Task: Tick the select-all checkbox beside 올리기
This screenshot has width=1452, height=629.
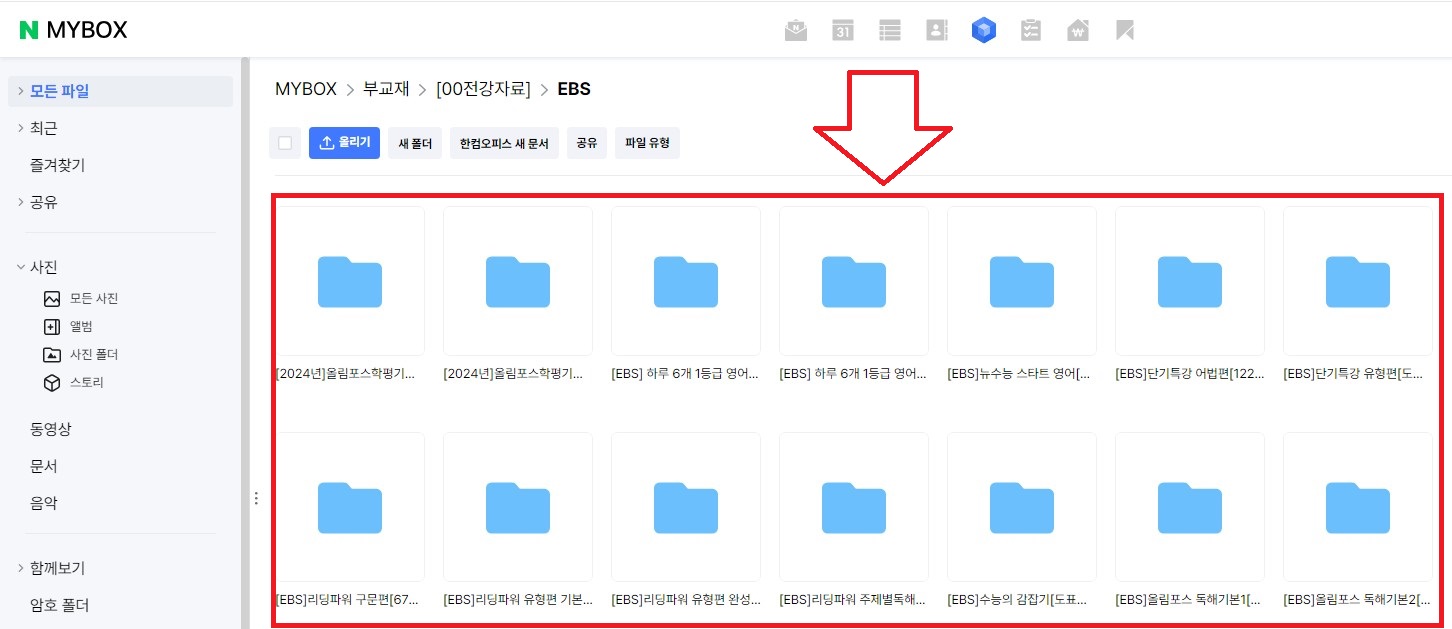Action: point(285,143)
